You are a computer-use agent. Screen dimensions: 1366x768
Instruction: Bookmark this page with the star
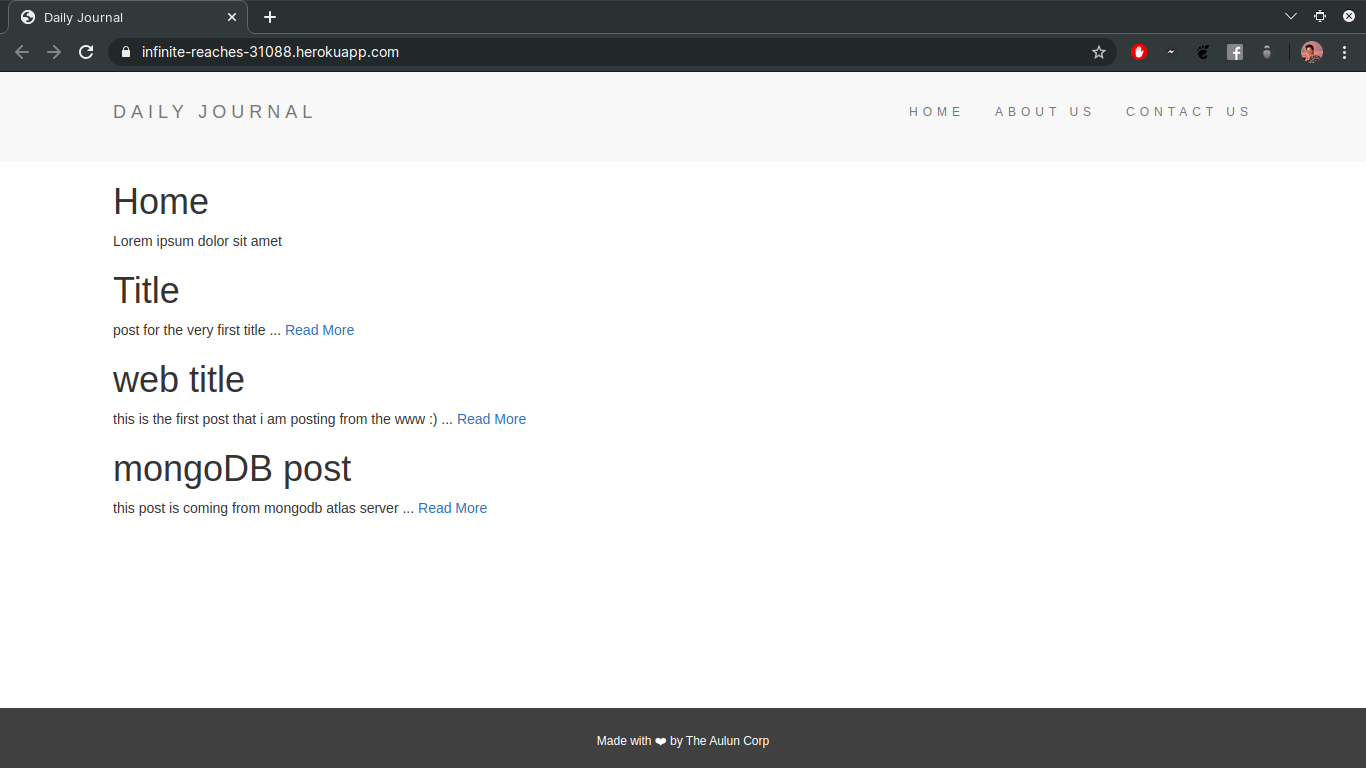(1099, 52)
